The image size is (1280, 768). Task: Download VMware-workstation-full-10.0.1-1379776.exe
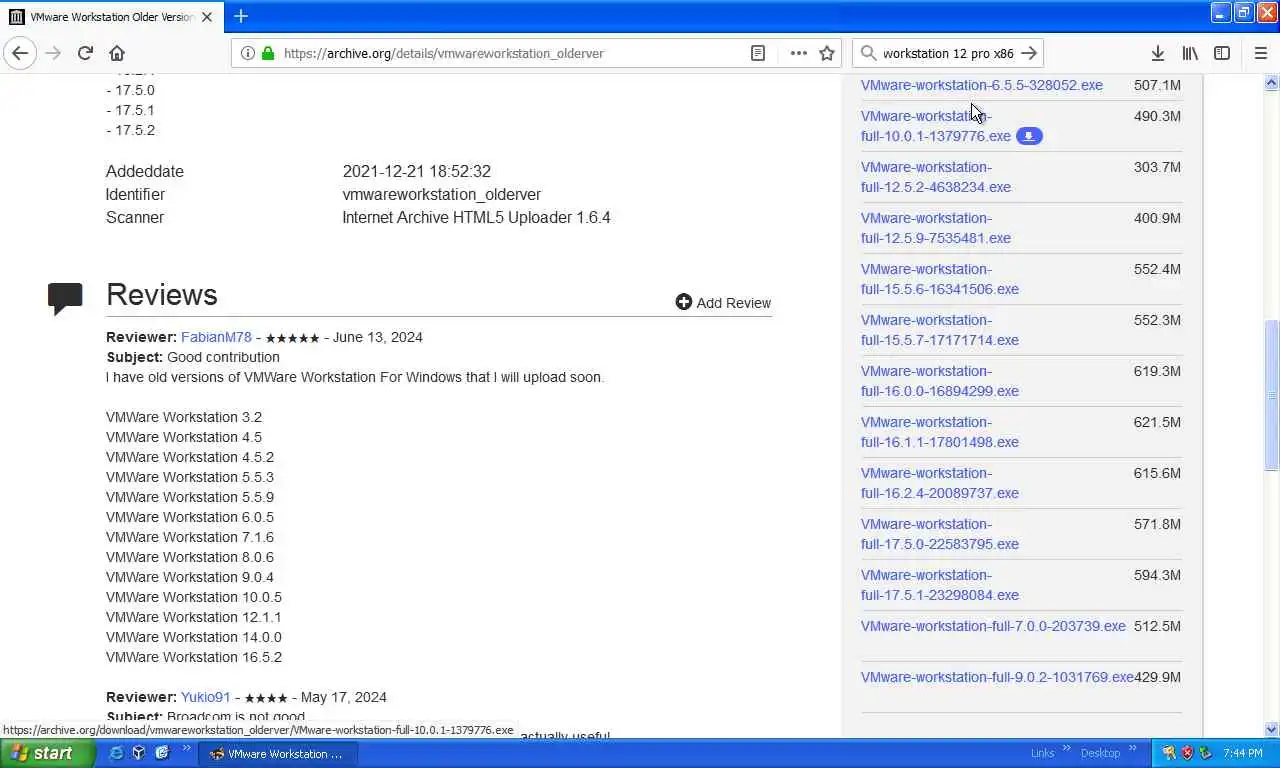click(x=936, y=126)
